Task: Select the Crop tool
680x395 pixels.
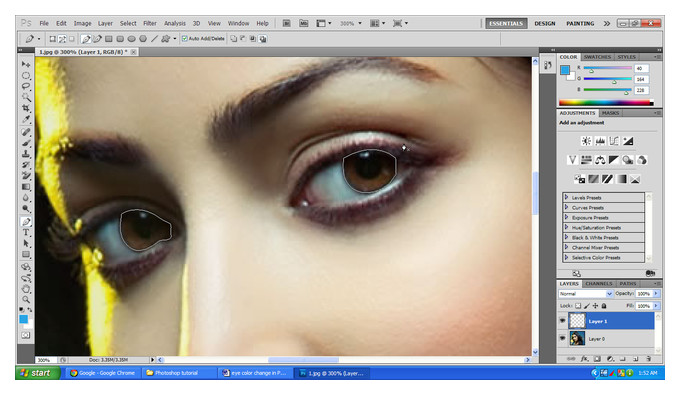Action: [26, 108]
